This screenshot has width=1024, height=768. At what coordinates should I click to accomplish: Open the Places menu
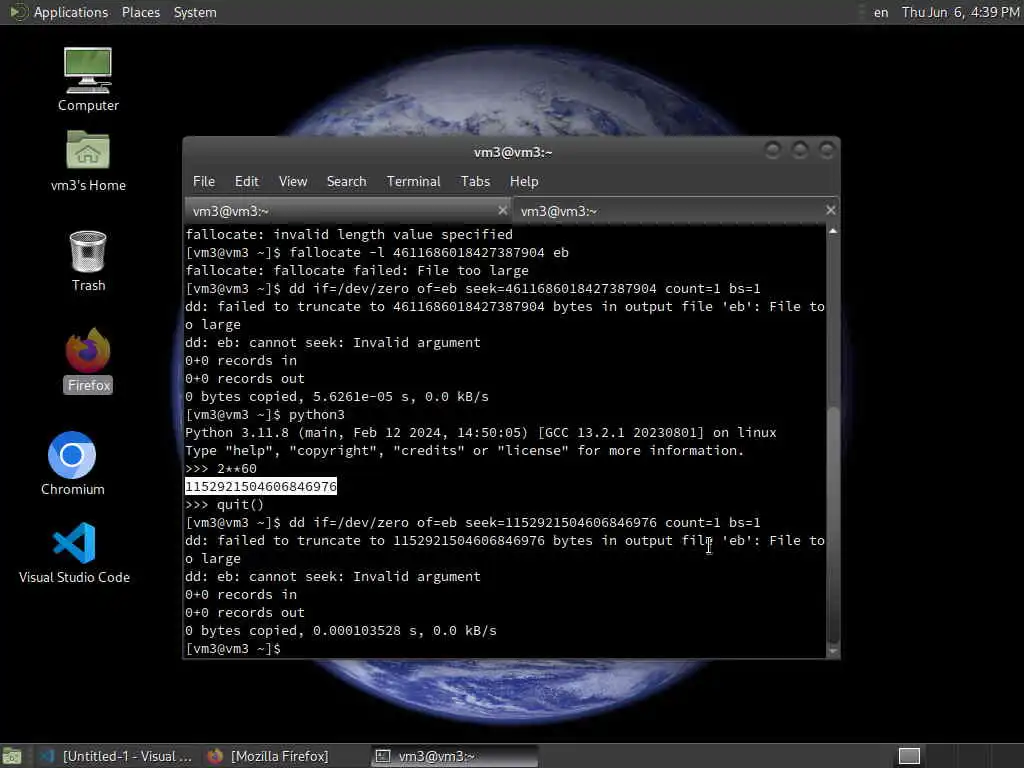pos(140,12)
